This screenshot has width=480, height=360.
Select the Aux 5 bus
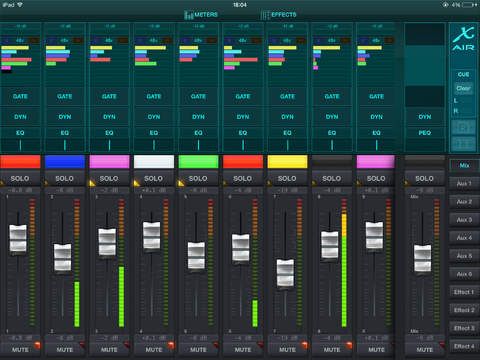click(464, 256)
